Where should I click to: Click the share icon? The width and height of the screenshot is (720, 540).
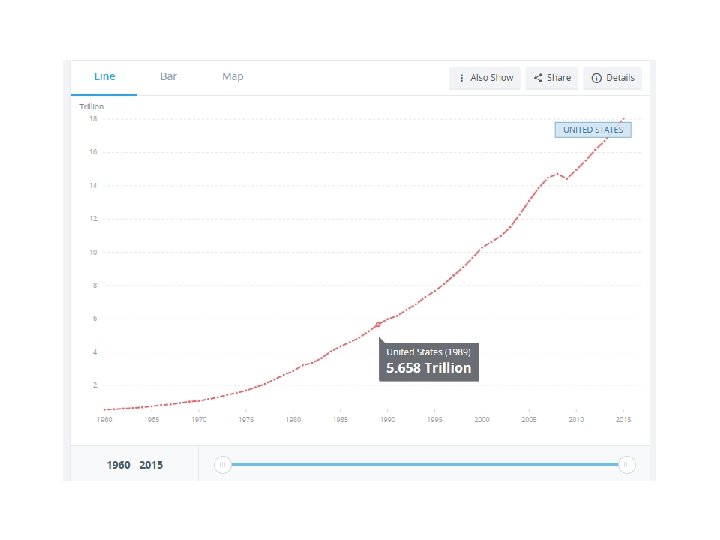(x=538, y=78)
